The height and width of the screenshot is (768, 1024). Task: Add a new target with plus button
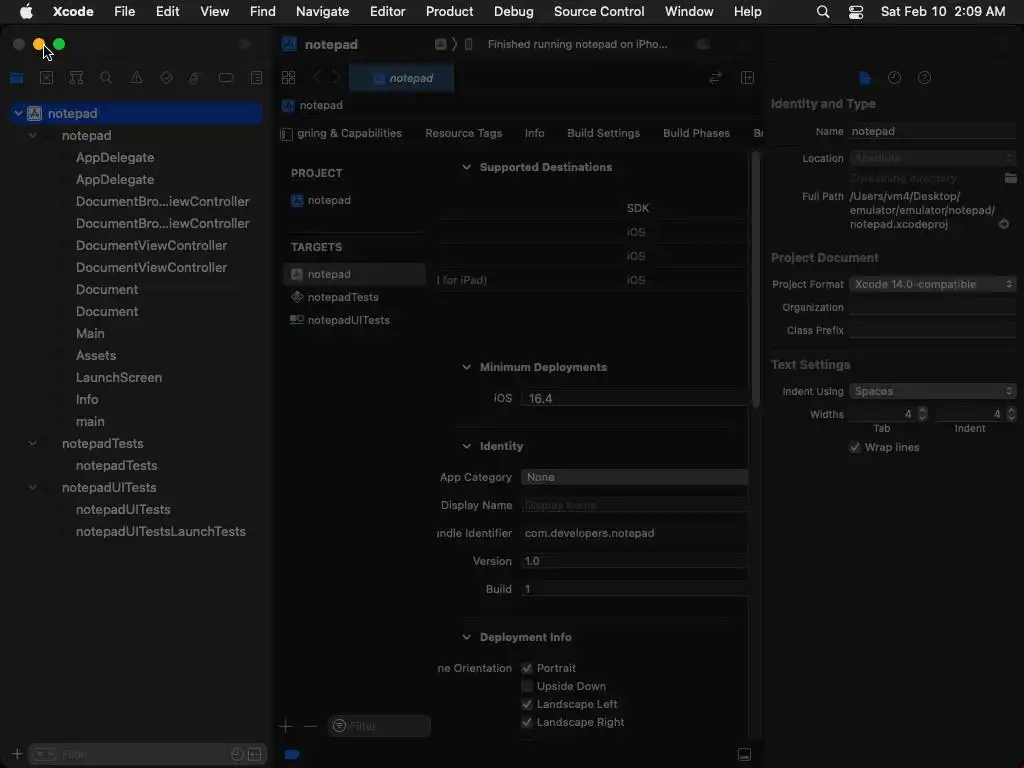pos(285,726)
